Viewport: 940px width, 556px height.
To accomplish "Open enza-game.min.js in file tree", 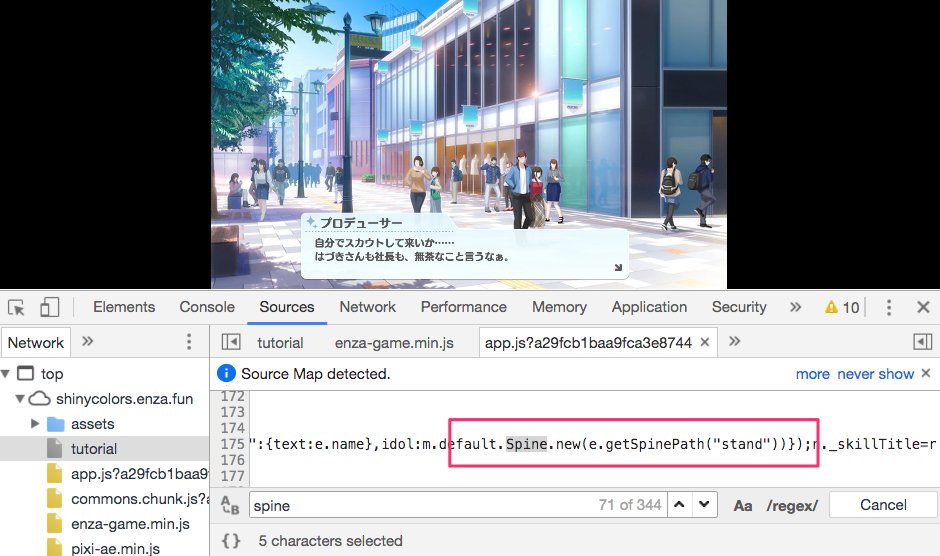I will pyautogui.click(x=130, y=524).
